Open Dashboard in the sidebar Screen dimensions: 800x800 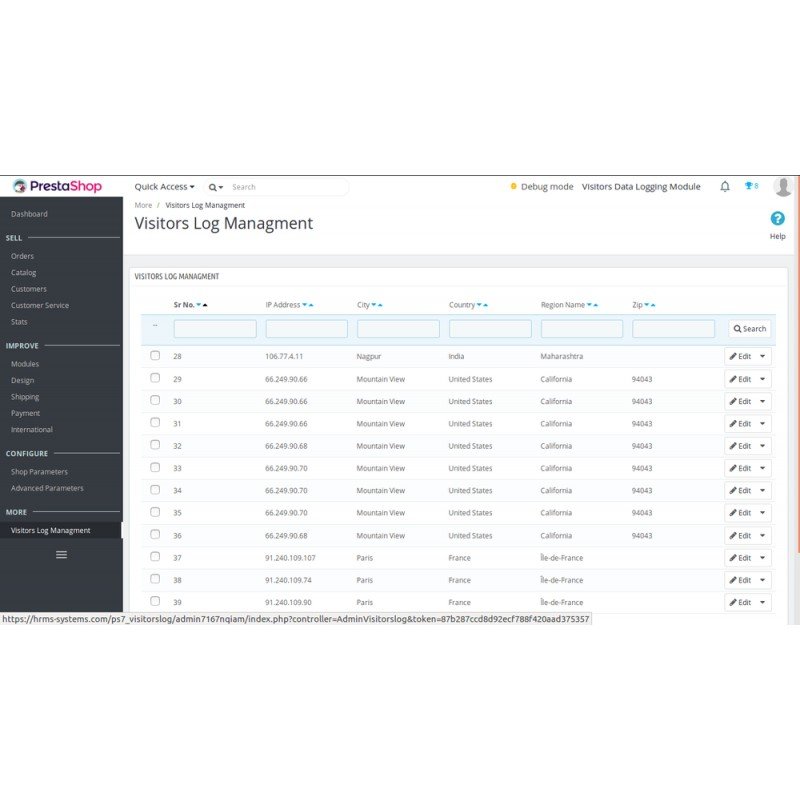click(x=29, y=214)
